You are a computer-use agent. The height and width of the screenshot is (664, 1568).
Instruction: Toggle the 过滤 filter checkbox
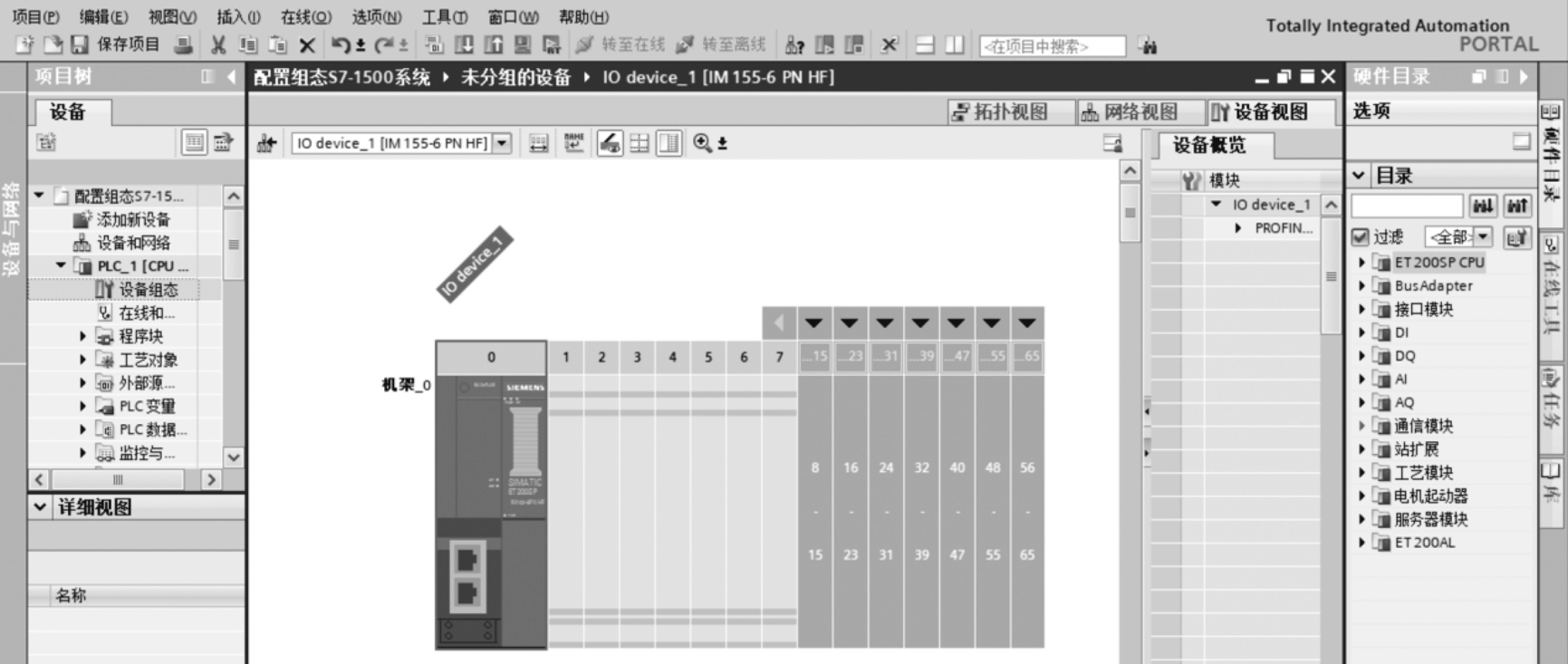(1360, 236)
